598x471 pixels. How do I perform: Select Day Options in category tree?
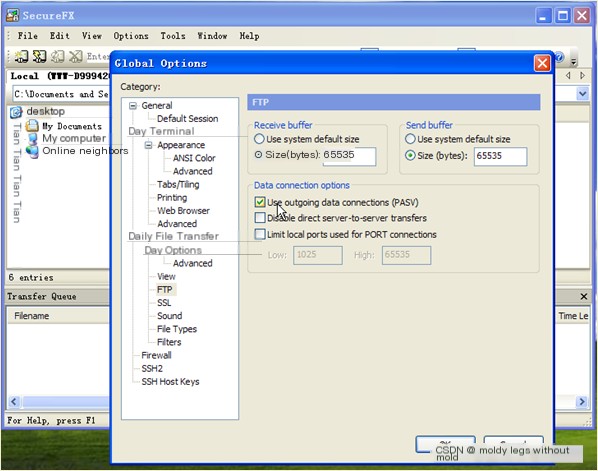173,251
